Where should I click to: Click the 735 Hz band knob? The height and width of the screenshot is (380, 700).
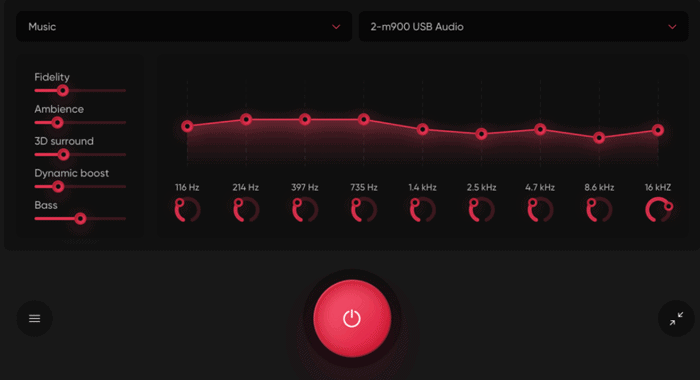364,210
